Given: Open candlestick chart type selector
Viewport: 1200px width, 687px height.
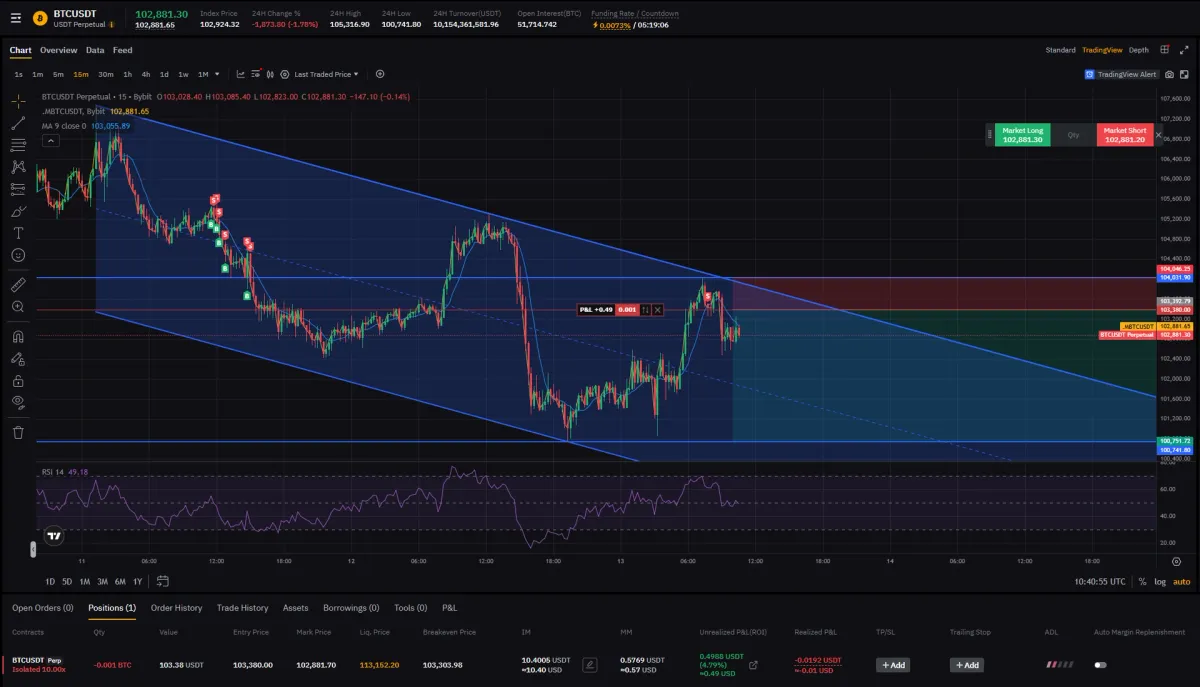Looking at the screenshot, I should (x=270, y=74).
